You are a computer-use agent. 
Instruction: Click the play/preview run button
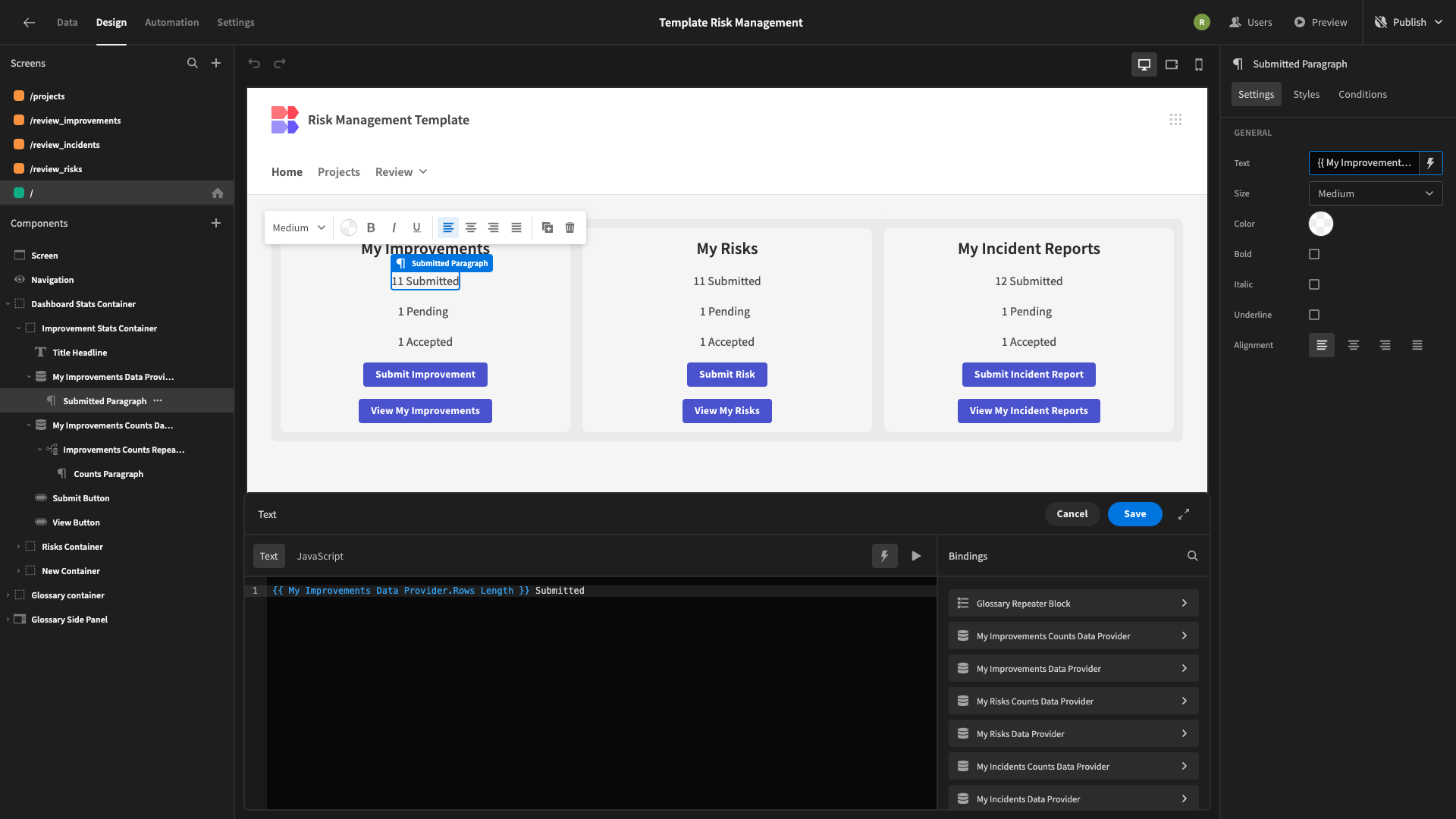tap(916, 556)
